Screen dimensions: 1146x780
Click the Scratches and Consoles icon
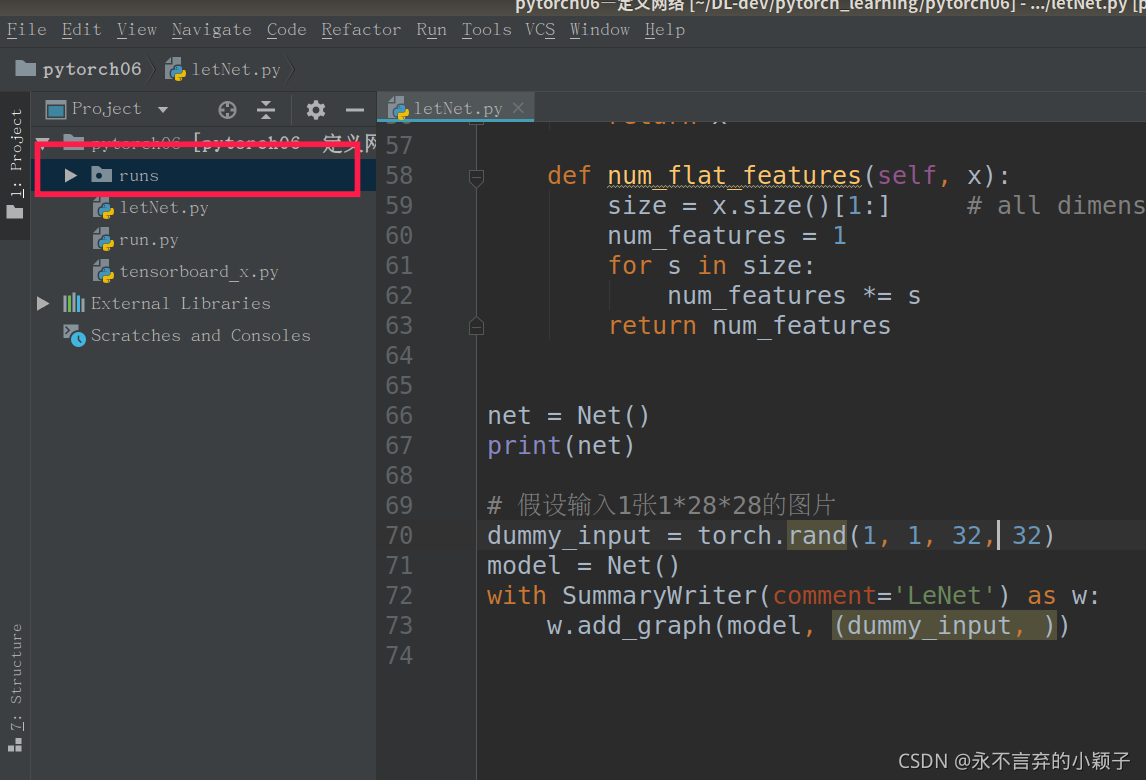coord(74,336)
